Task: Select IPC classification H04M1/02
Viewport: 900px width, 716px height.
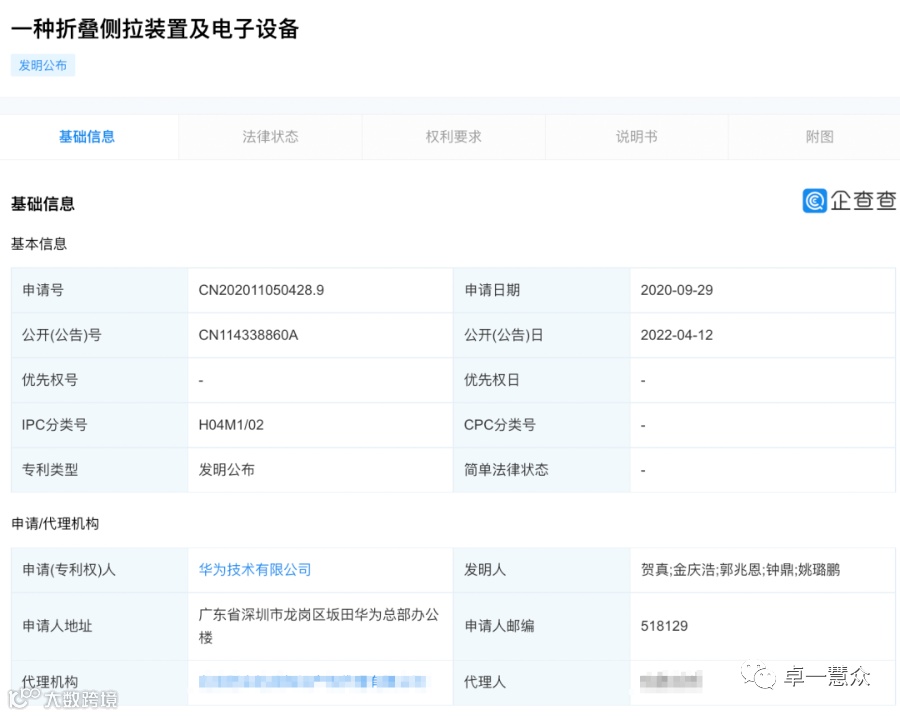Action: coord(231,425)
